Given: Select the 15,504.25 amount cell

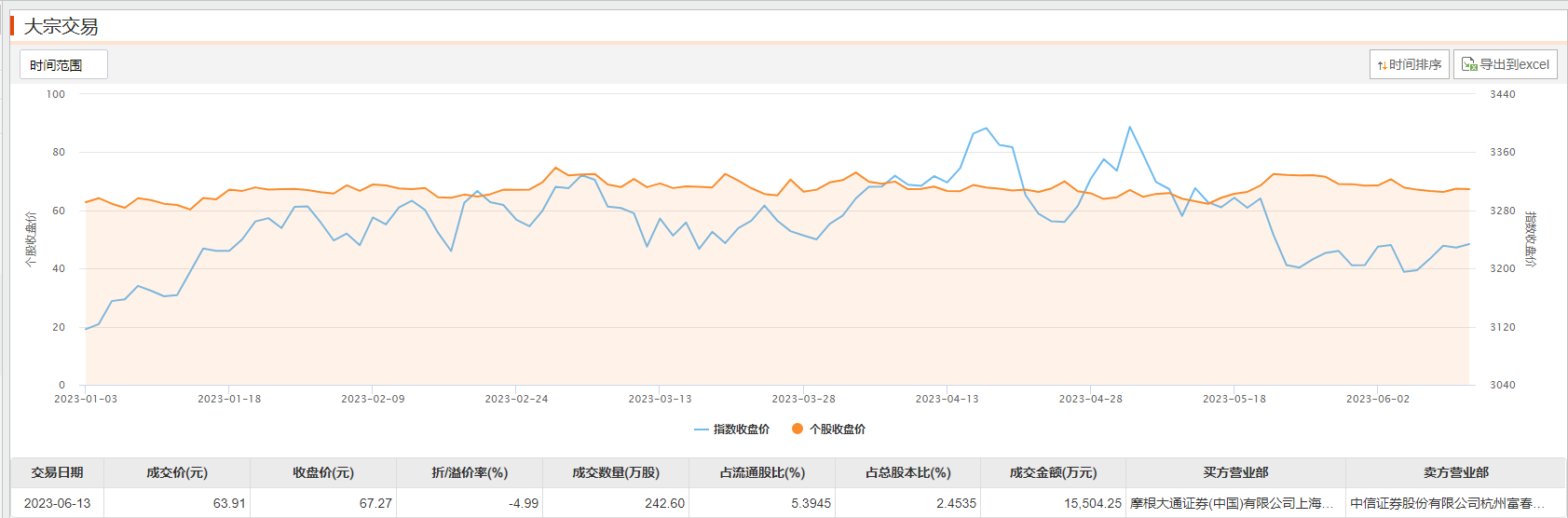Looking at the screenshot, I should (1054, 503).
